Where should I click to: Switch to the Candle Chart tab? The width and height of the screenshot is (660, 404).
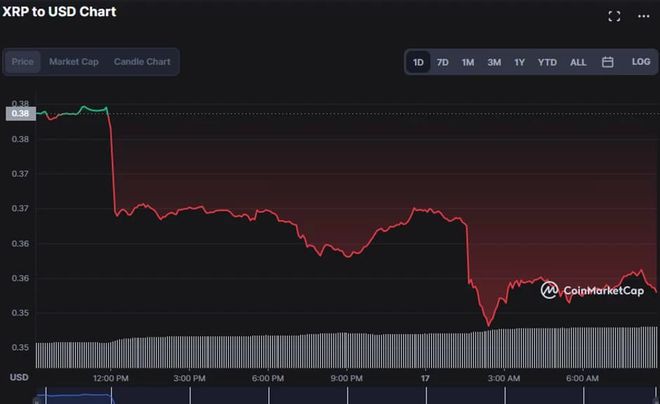tap(142, 62)
